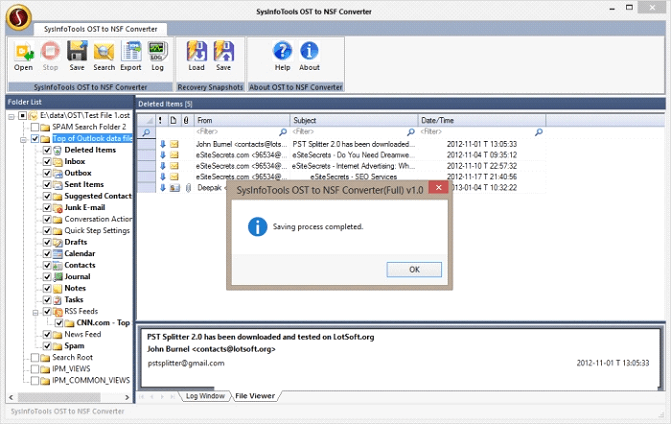Select the IPM_COMMON_VIEWS folder
The image size is (671, 424).
point(91,381)
